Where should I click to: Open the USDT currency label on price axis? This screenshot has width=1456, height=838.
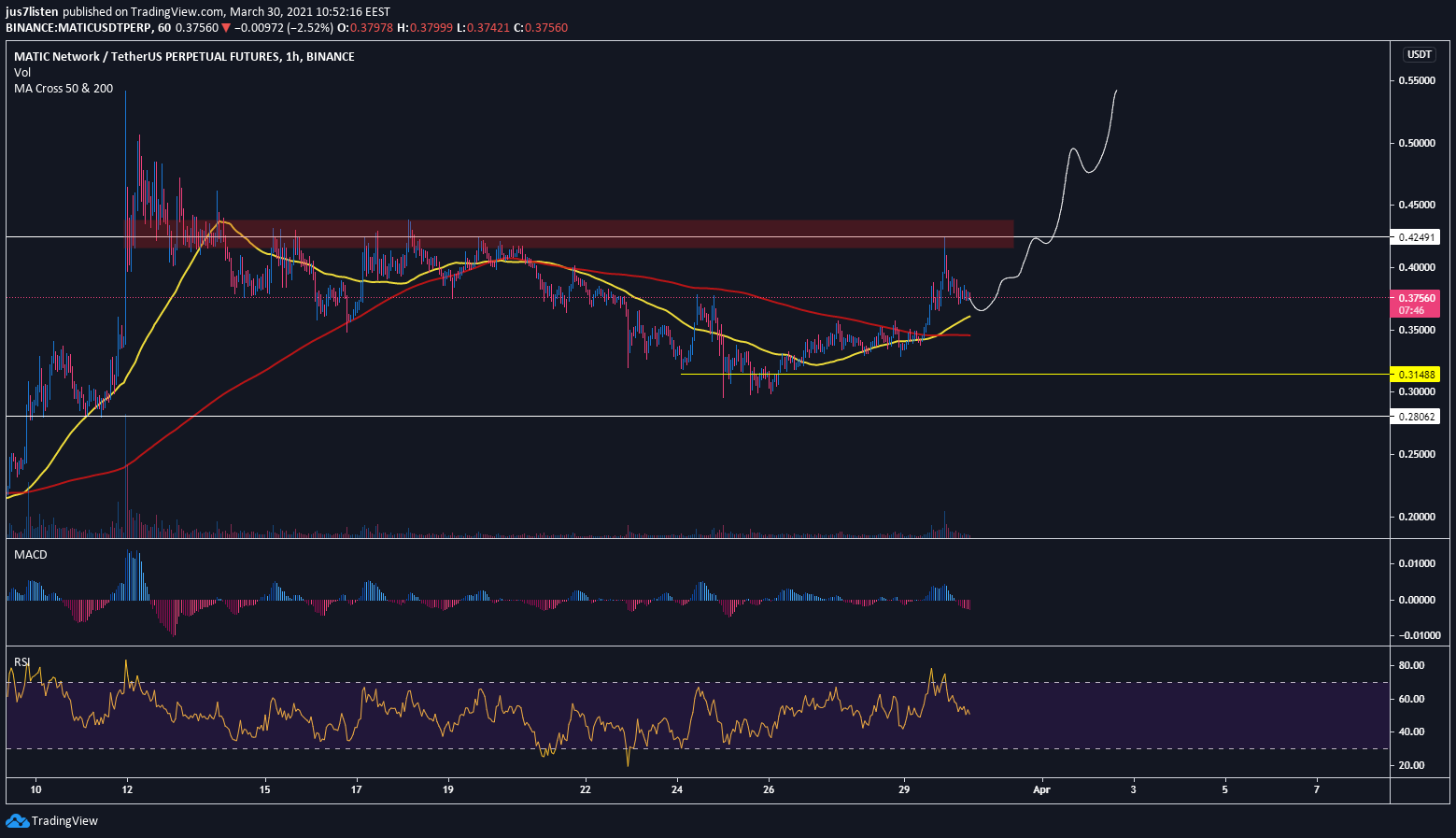tap(1419, 54)
